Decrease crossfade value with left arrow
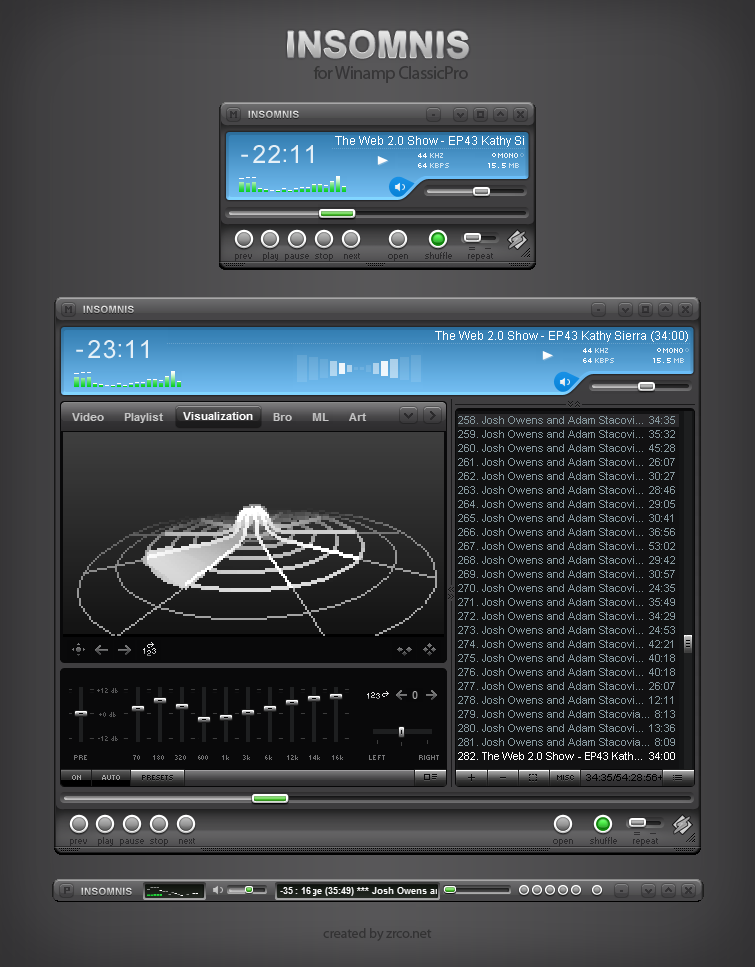Image resolution: width=755 pixels, height=967 pixels. pos(401,695)
